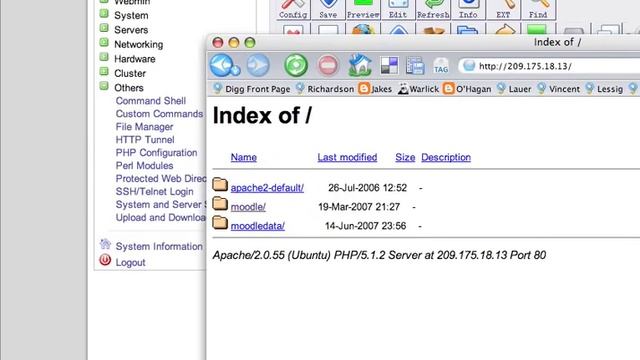Expand the Hardware category in Webmin
The image size is (640, 360).
(x=104, y=57)
